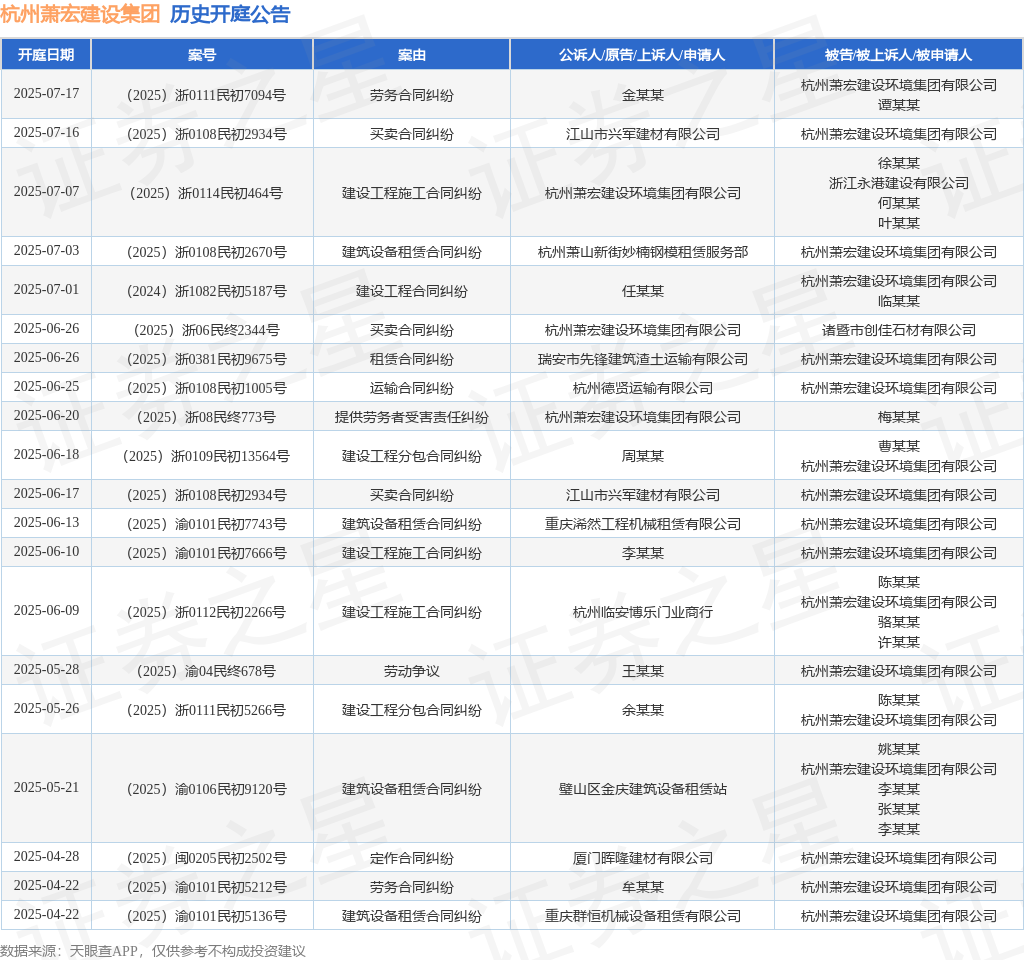The width and height of the screenshot is (1024, 960).
Task: Click case reason 劳动争议
Action: (411, 671)
